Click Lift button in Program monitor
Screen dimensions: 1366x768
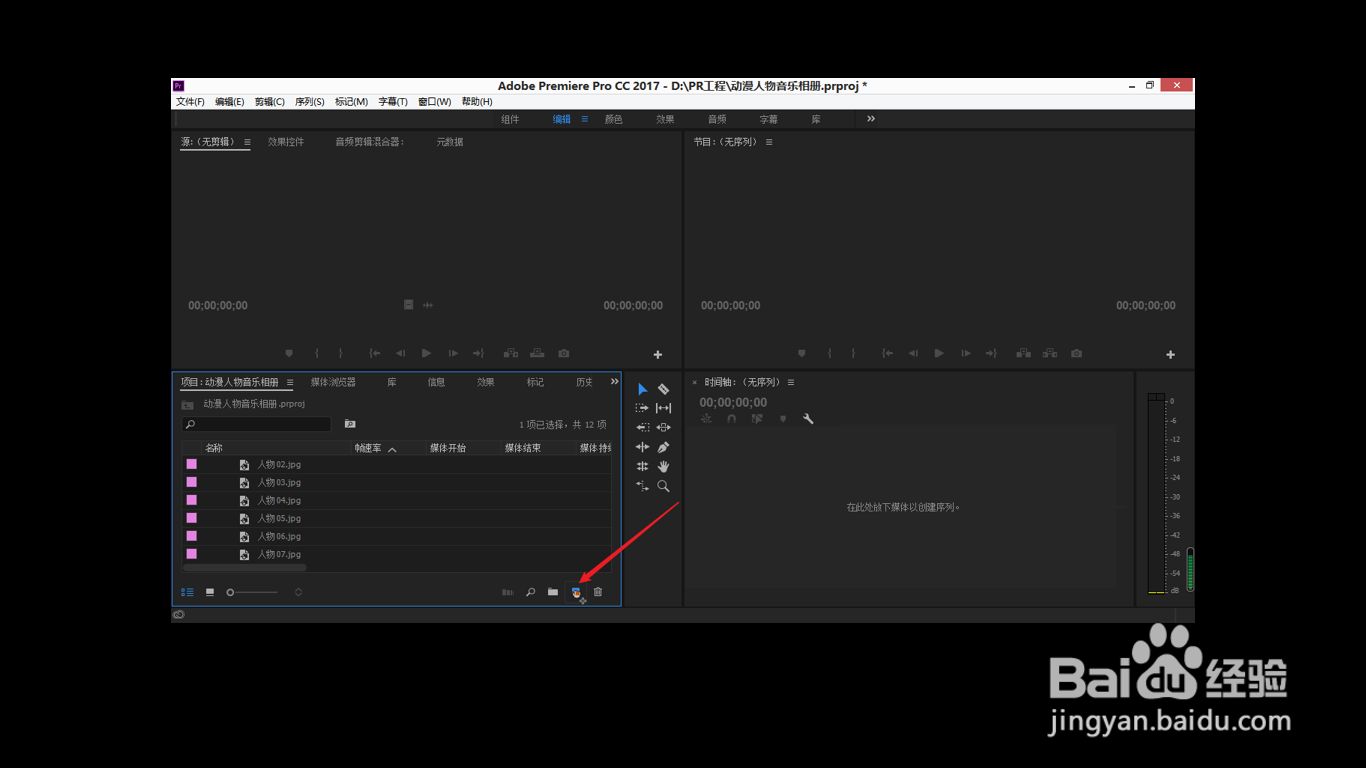[x=1023, y=353]
